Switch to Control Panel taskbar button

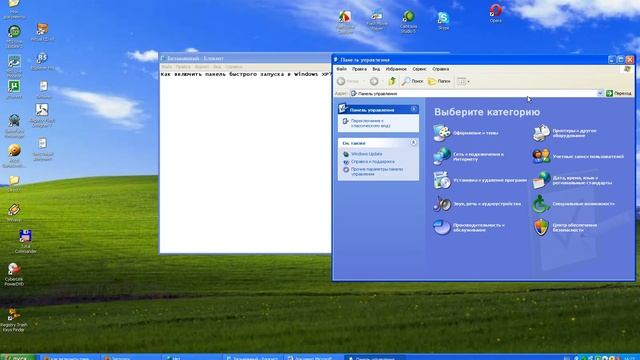click(x=373, y=358)
